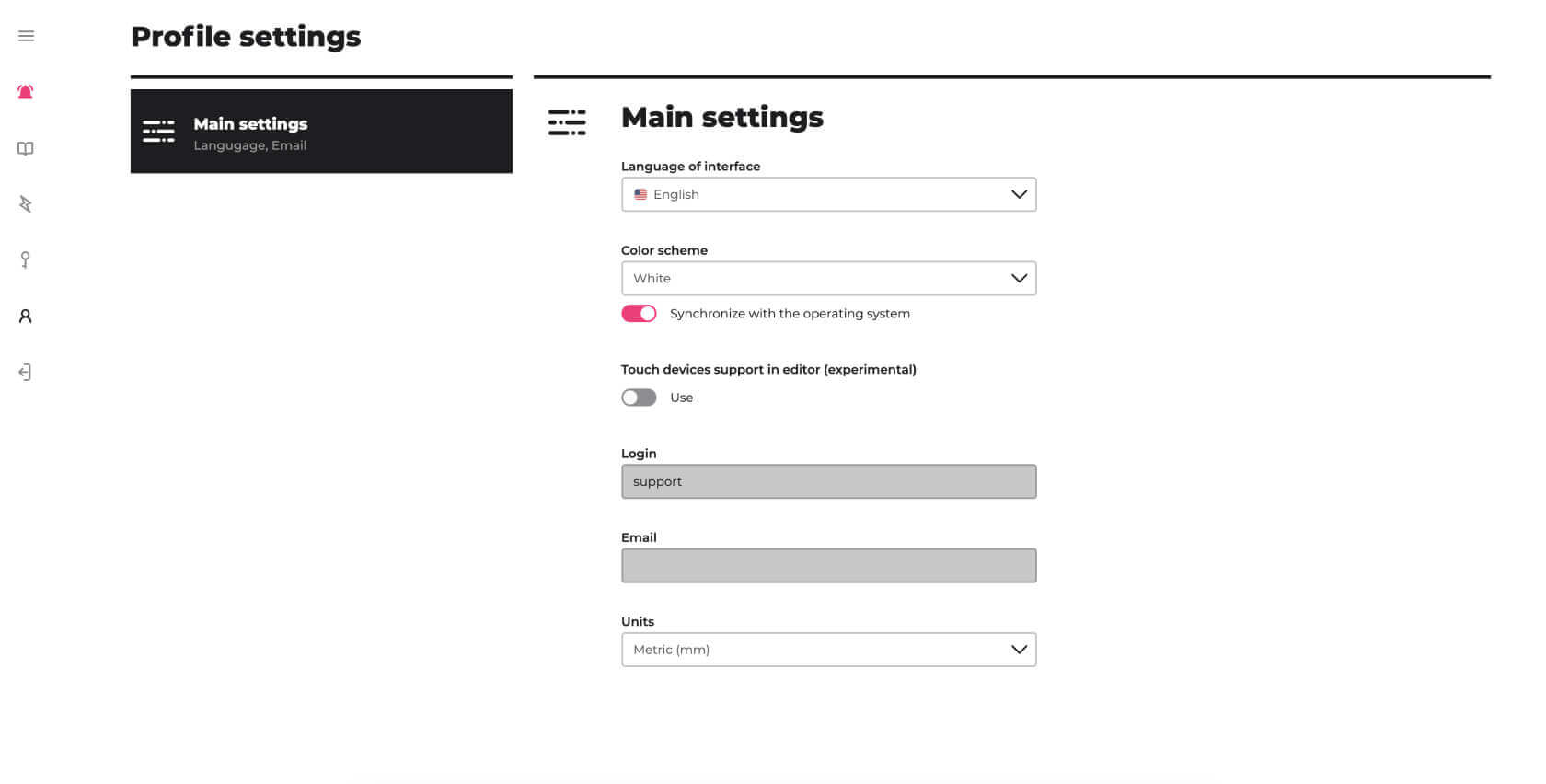Click the logout icon in the sidebar

tap(25, 372)
